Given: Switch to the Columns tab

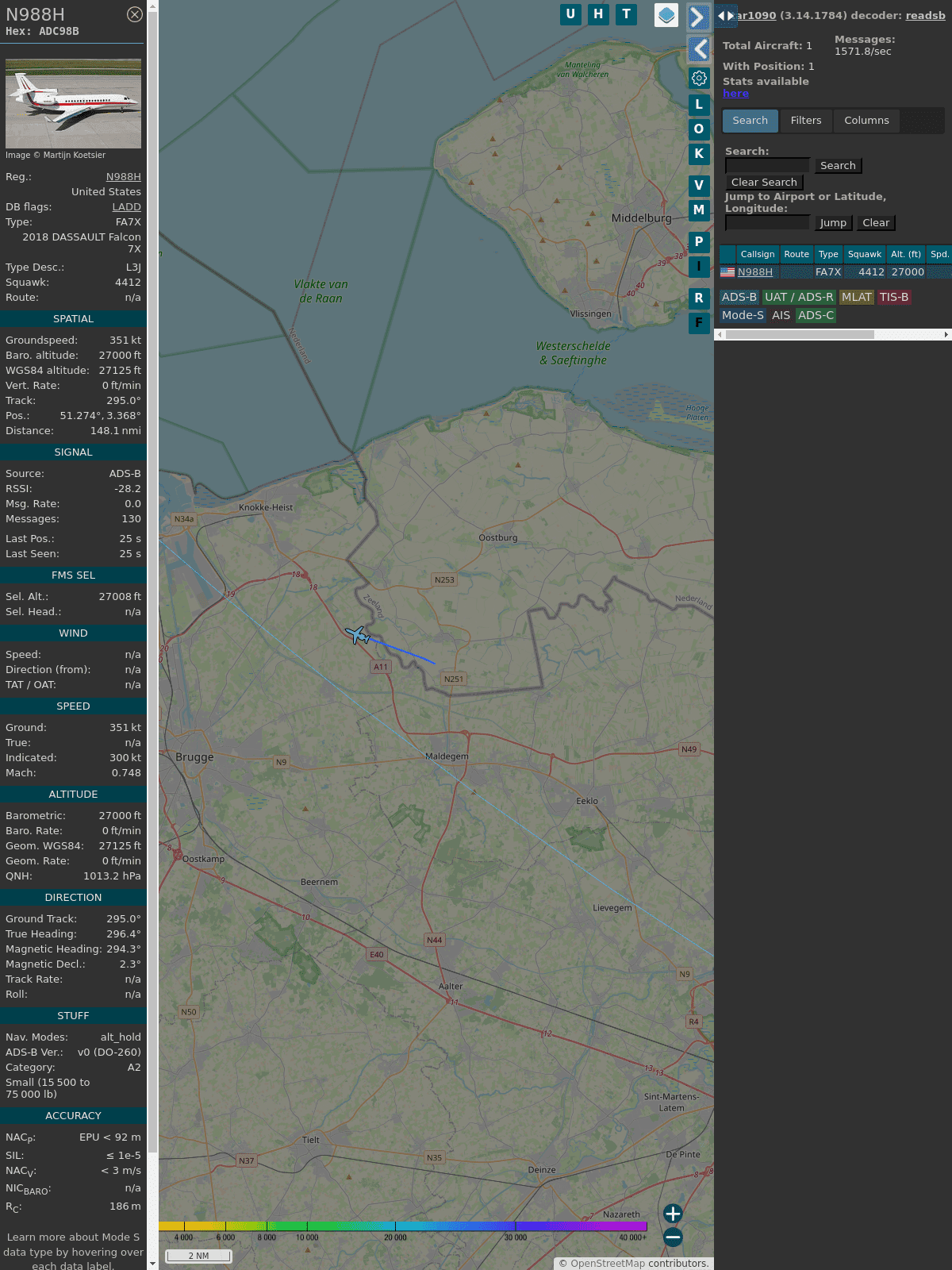Looking at the screenshot, I should [x=866, y=121].
